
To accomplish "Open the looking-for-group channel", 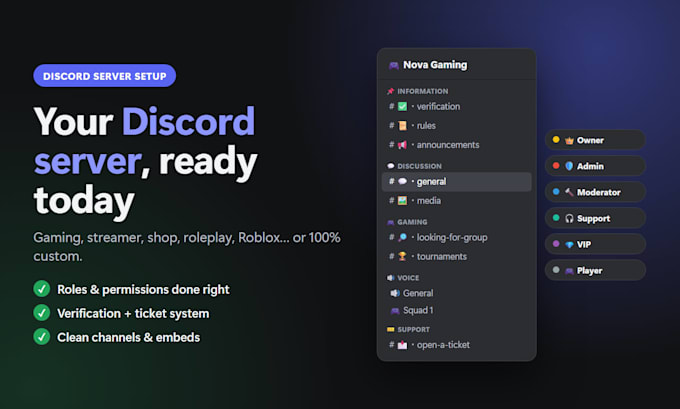I will coord(456,237).
